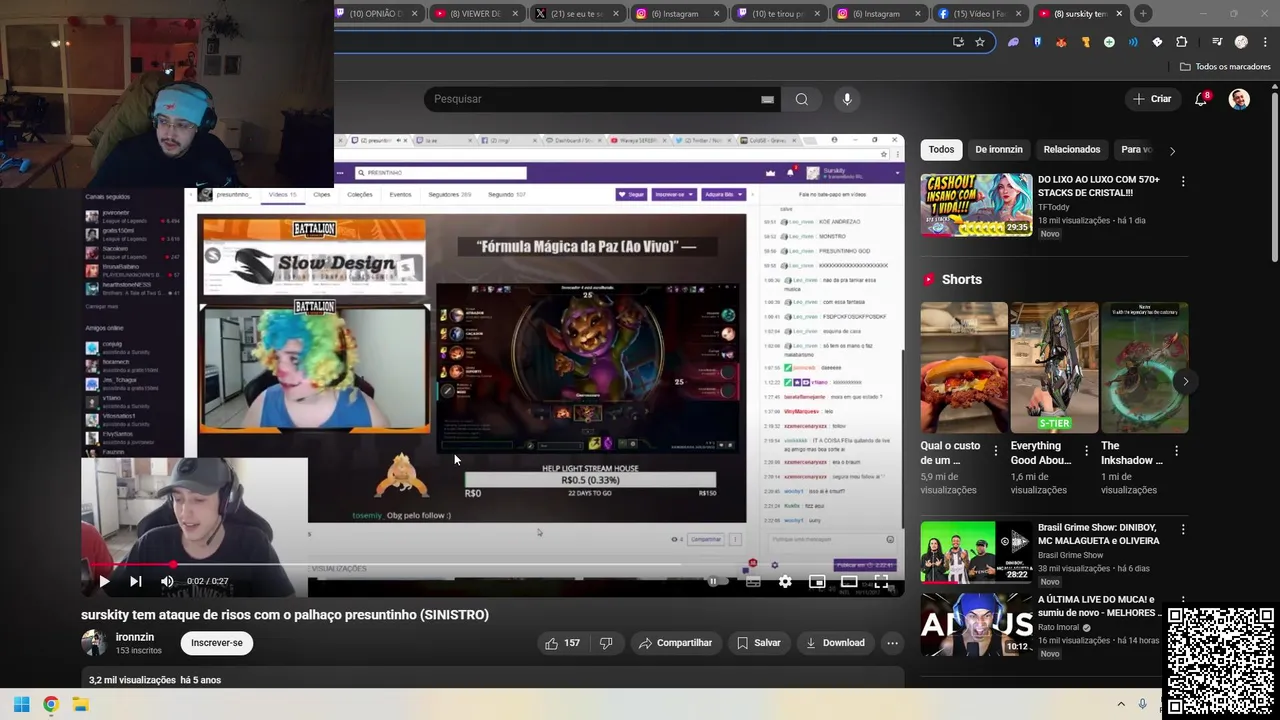
Task: Save video with Salvar button
Action: pos(758,643)
